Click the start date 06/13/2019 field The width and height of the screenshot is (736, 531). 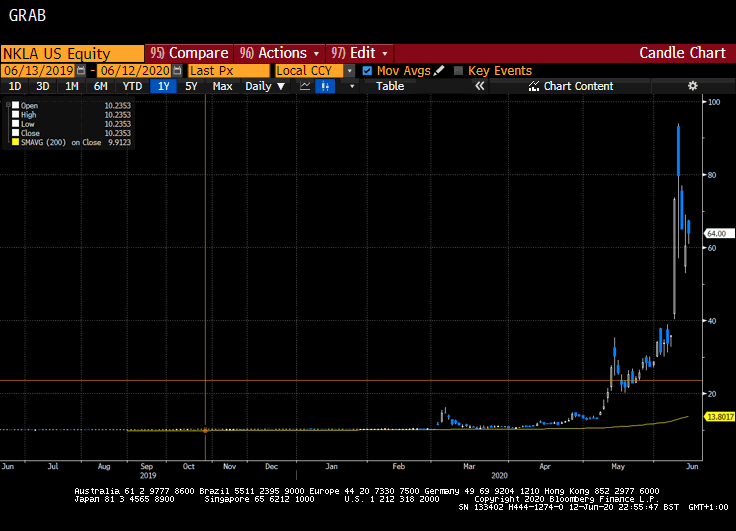(39, 71)
